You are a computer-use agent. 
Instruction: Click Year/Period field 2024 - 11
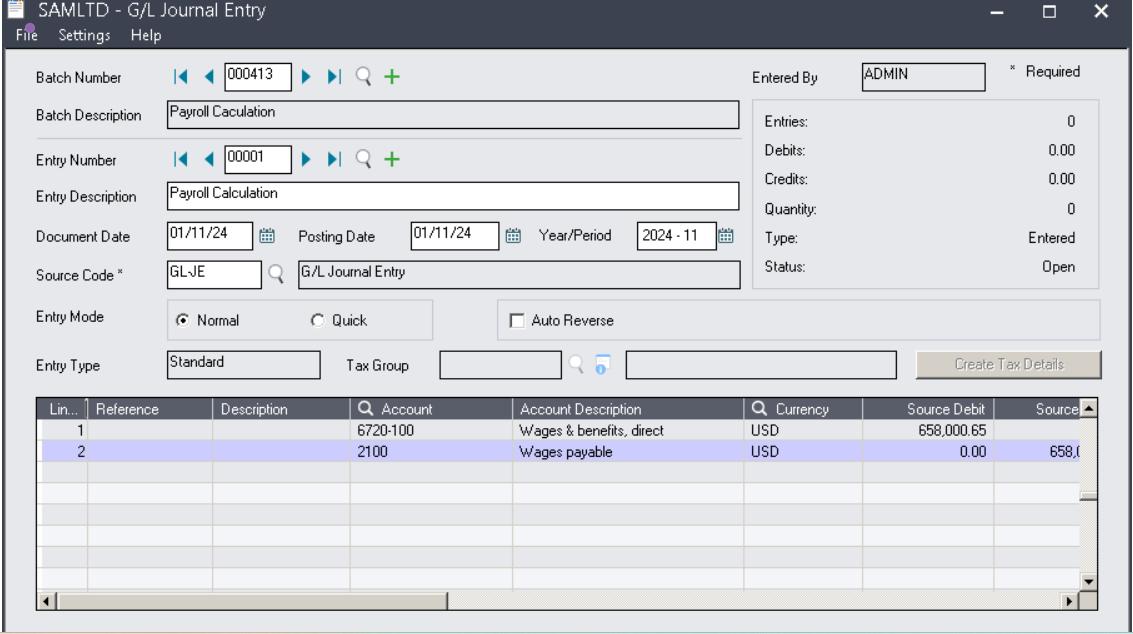pyautogui.click(x=676, y=236)
